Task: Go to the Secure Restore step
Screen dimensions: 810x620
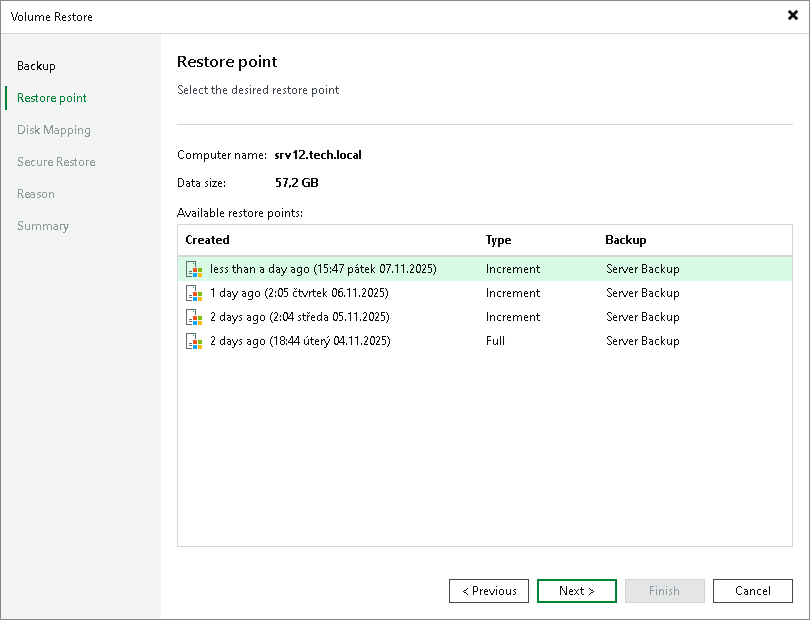Action: [x=56, y=162]
